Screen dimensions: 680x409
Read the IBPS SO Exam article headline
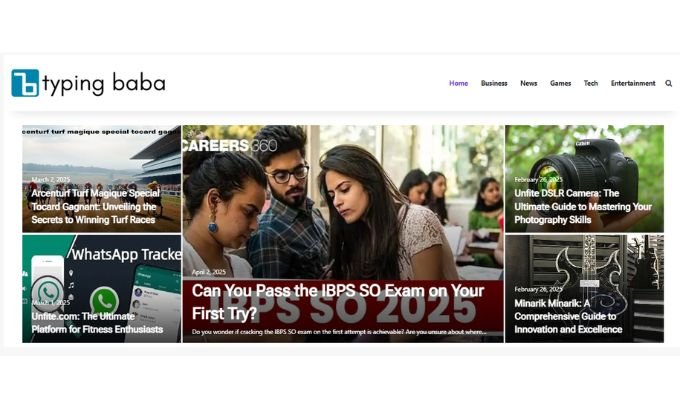tap(338, 302)
